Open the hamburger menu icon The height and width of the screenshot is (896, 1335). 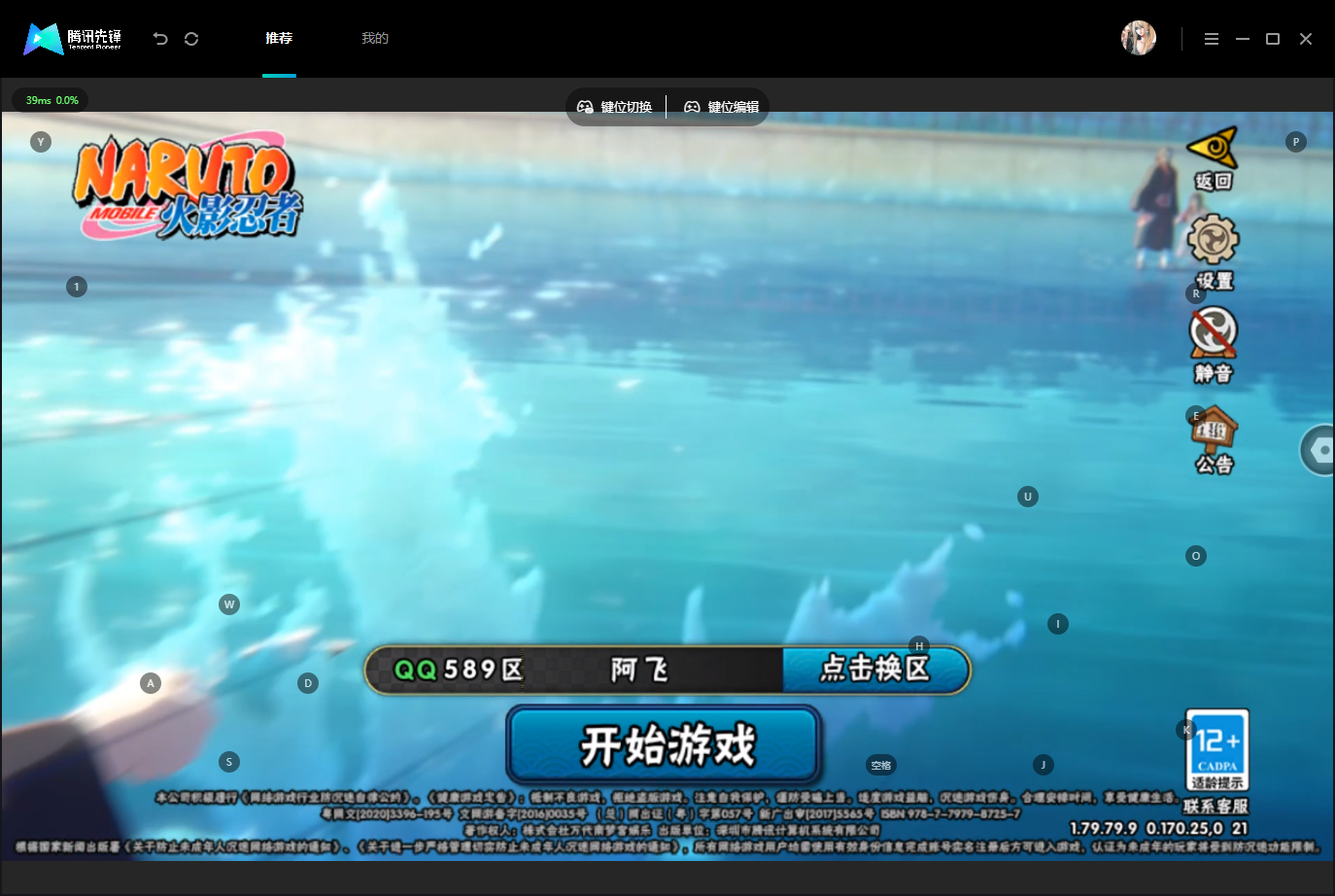click(1211, 39)
